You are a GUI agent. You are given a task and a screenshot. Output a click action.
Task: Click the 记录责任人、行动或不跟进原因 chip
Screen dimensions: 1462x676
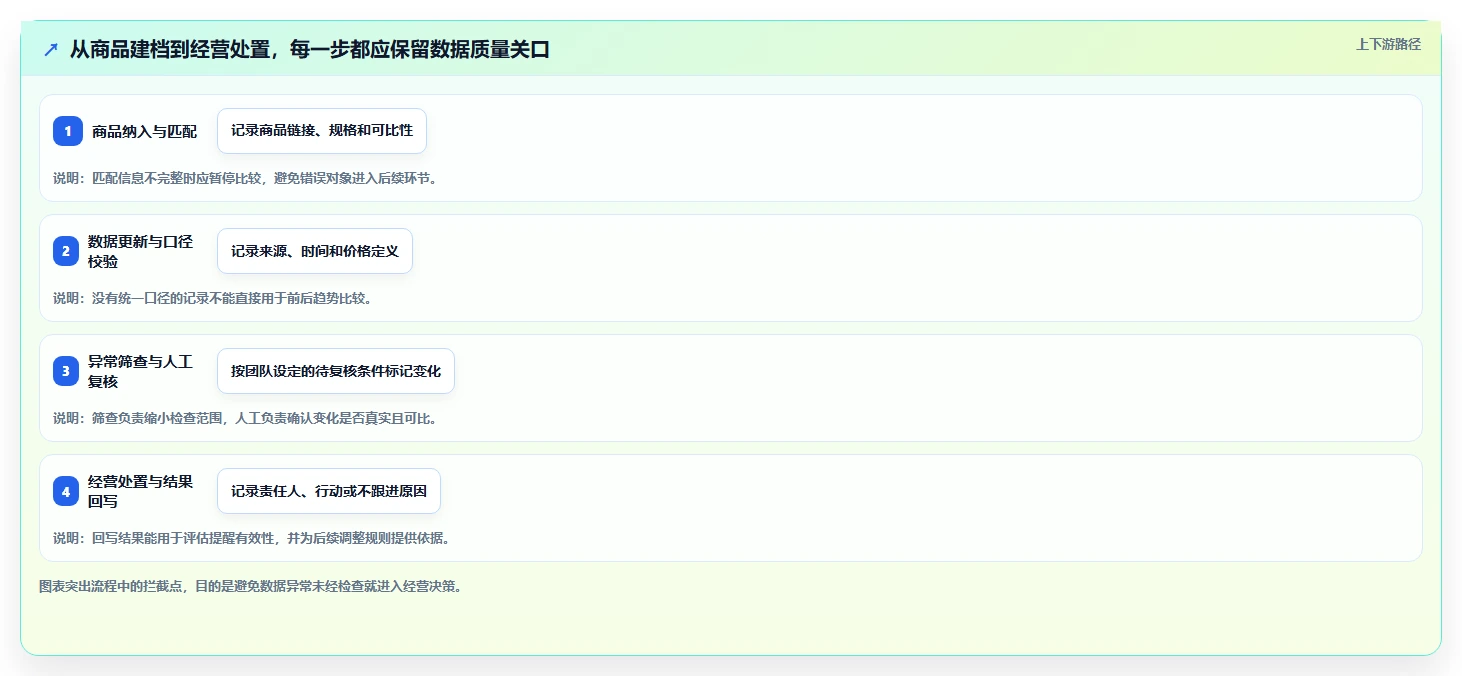329,491
